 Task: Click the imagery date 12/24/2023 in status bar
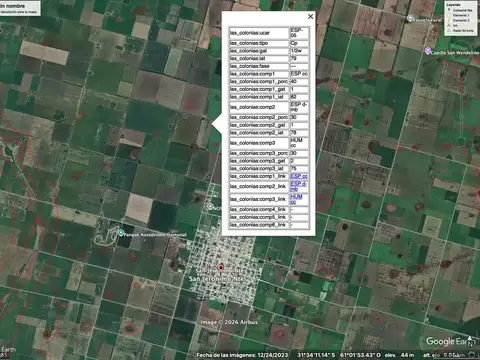pos(274,355)
